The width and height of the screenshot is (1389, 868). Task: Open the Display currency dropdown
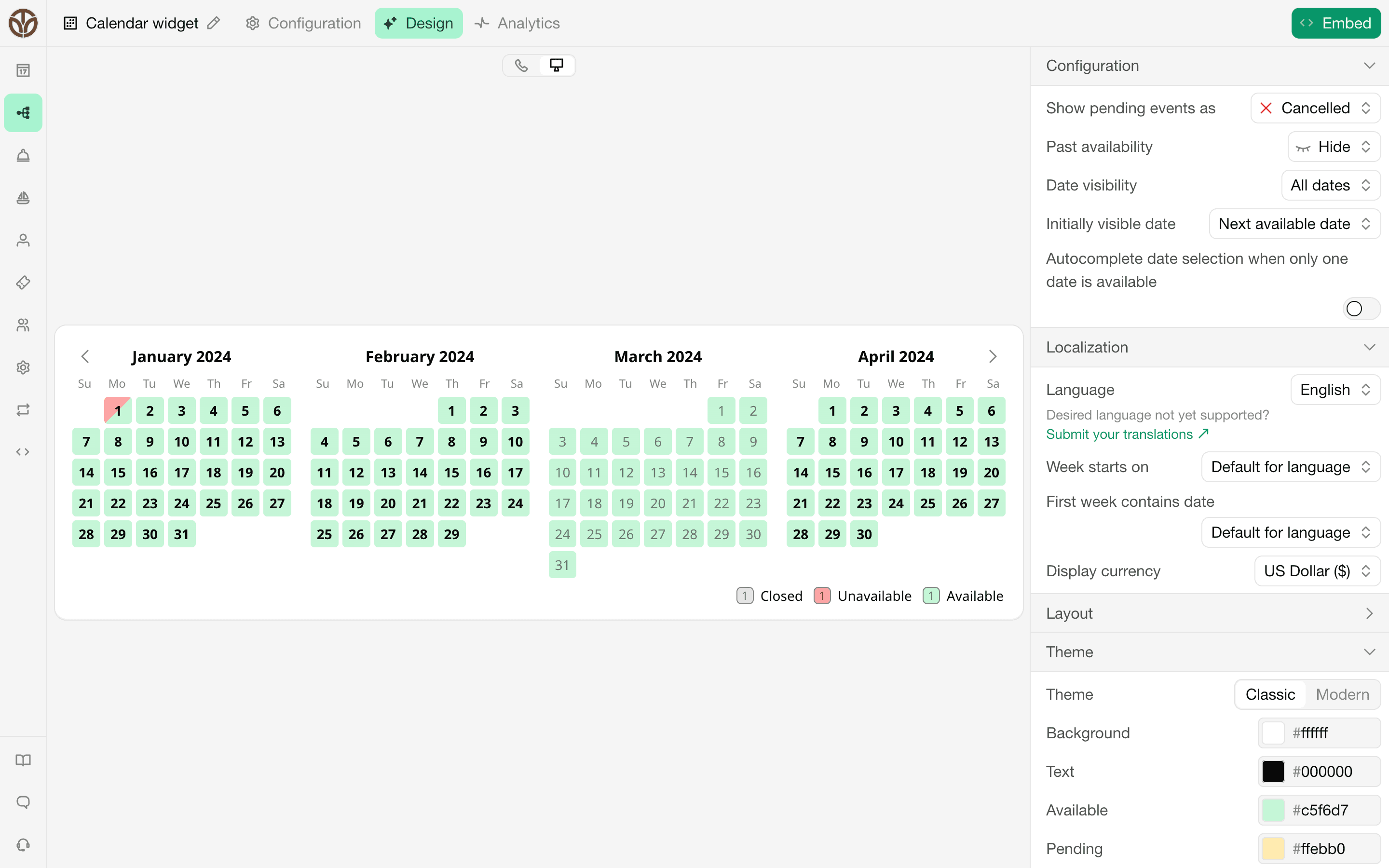1317,571
